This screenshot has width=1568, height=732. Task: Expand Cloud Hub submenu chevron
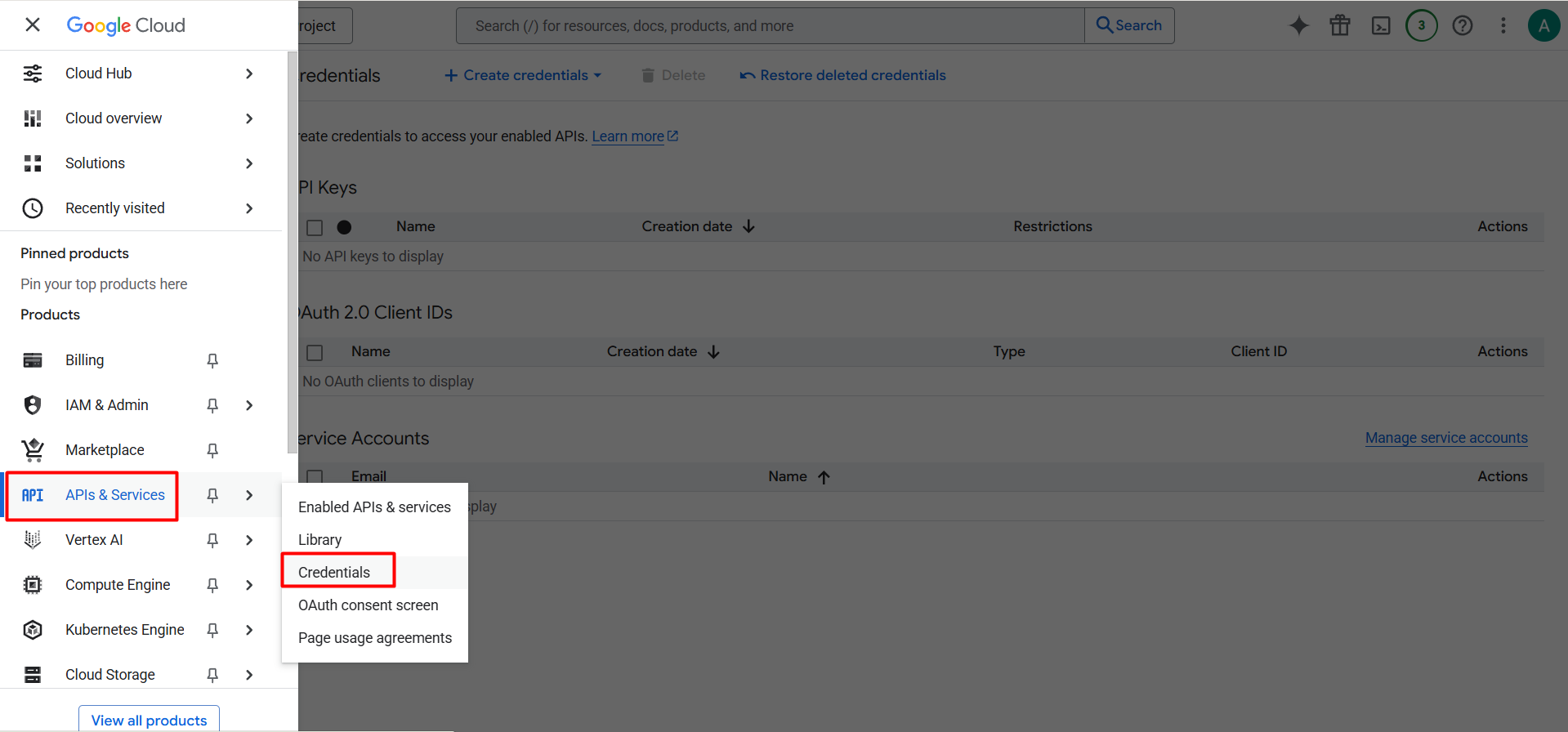[249, 74]
